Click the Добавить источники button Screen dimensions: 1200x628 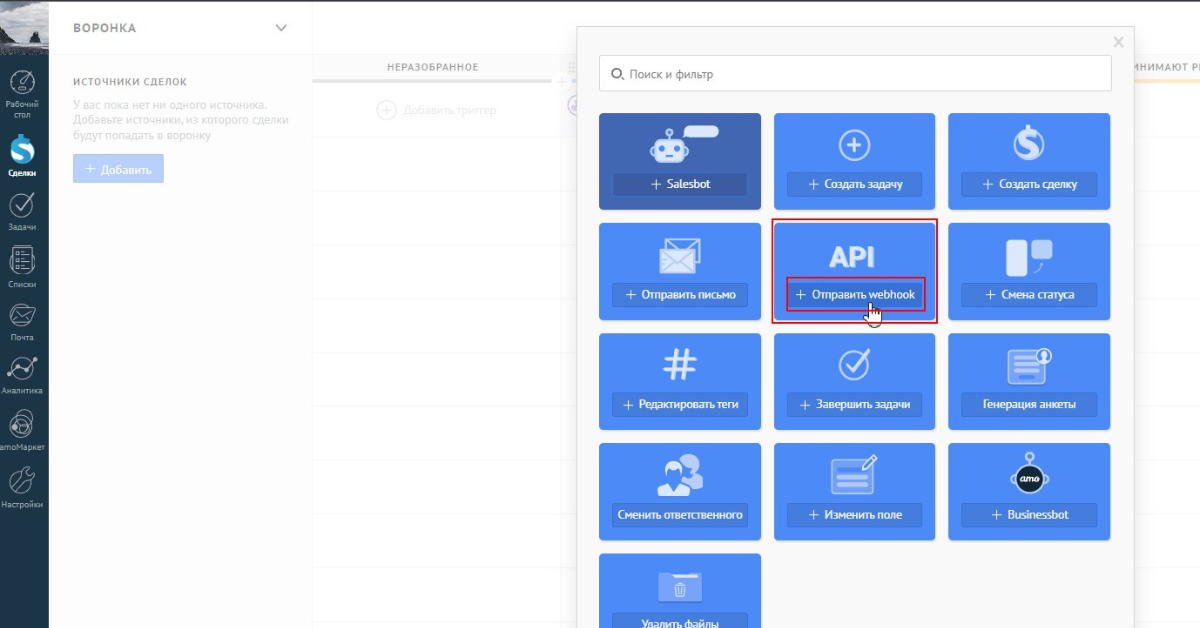pyautogui.click(x=118, y=168)
